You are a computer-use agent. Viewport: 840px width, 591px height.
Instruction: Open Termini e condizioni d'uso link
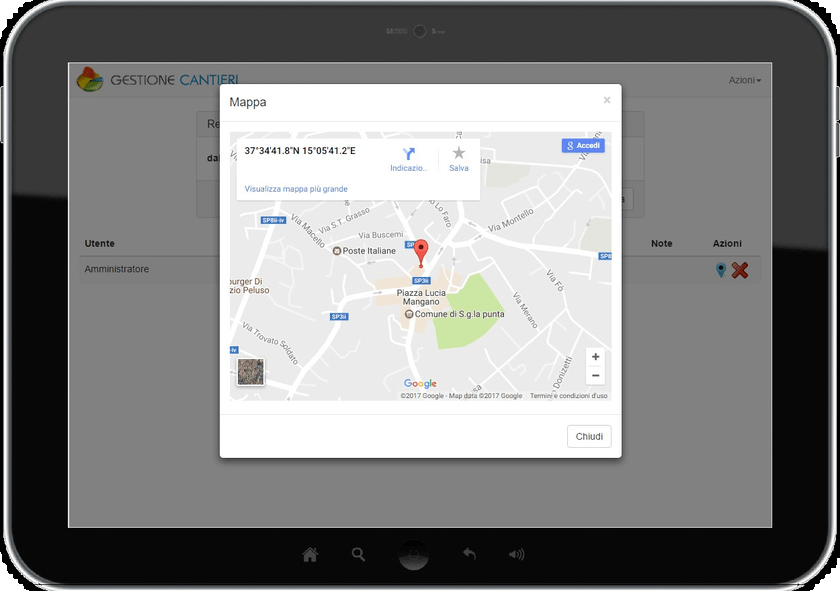pos(568,396)
